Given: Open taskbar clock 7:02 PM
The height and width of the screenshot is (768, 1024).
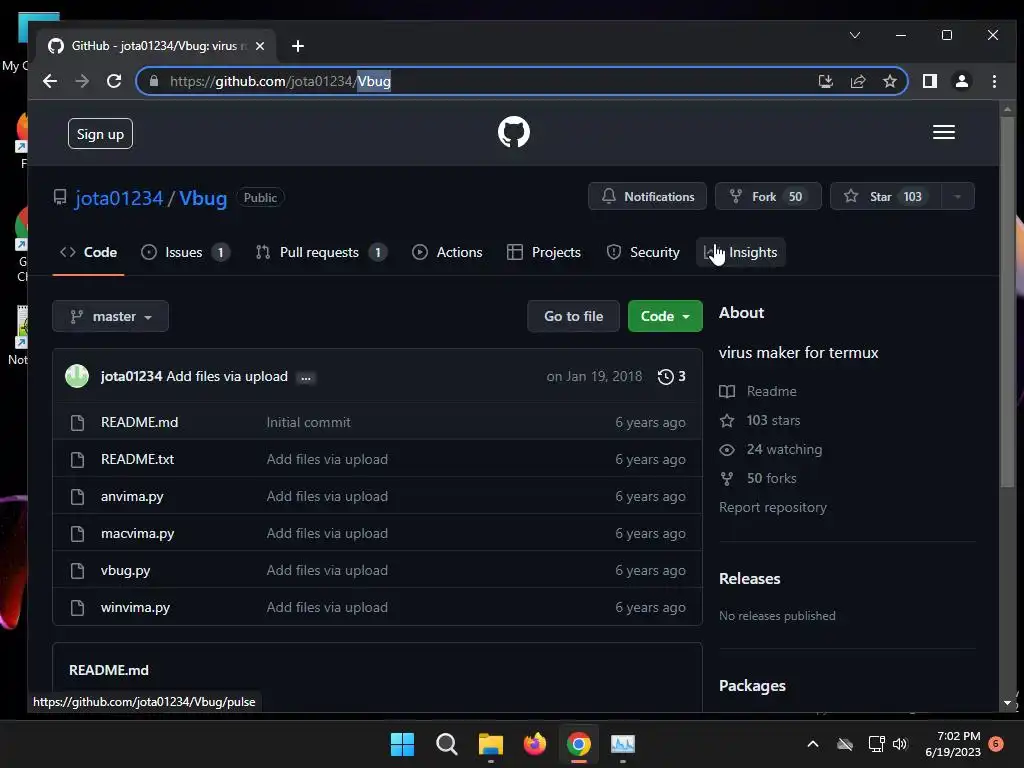Looking at the screenshot, I should pyautogui.click(x=953, y=744).
